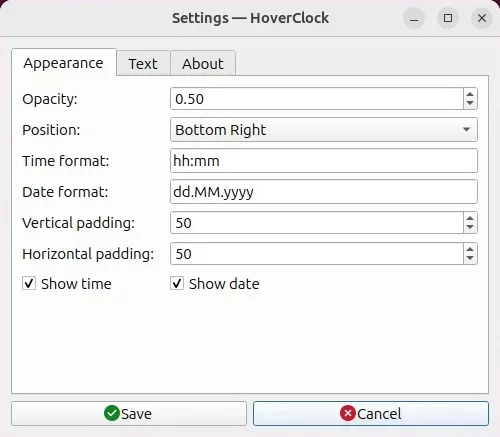Decrease Opacity with the down arrow
Screen dimensions: 500x437
click(x=470, y=104)
